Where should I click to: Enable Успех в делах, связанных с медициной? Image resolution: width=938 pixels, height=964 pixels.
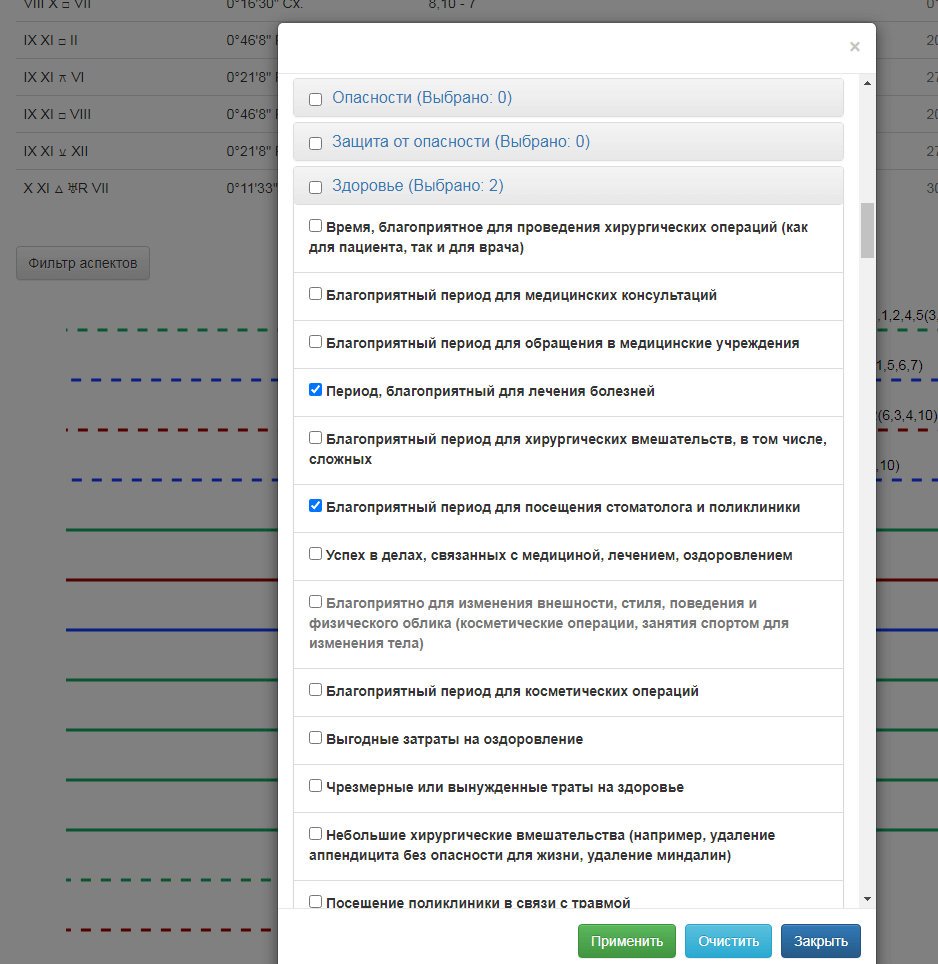pyautogui.click(x=315, y=553)
